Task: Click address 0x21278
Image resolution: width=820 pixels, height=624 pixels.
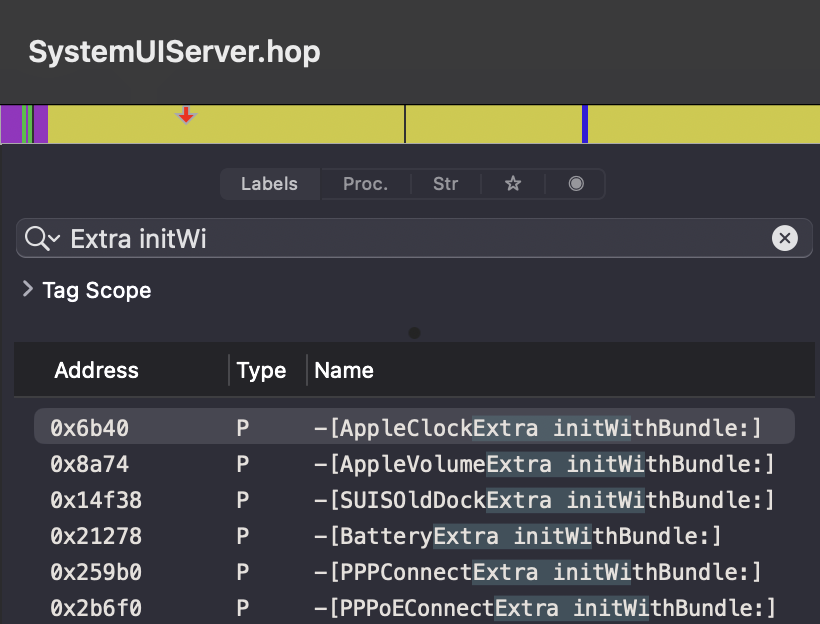Action: click(96, 536)
